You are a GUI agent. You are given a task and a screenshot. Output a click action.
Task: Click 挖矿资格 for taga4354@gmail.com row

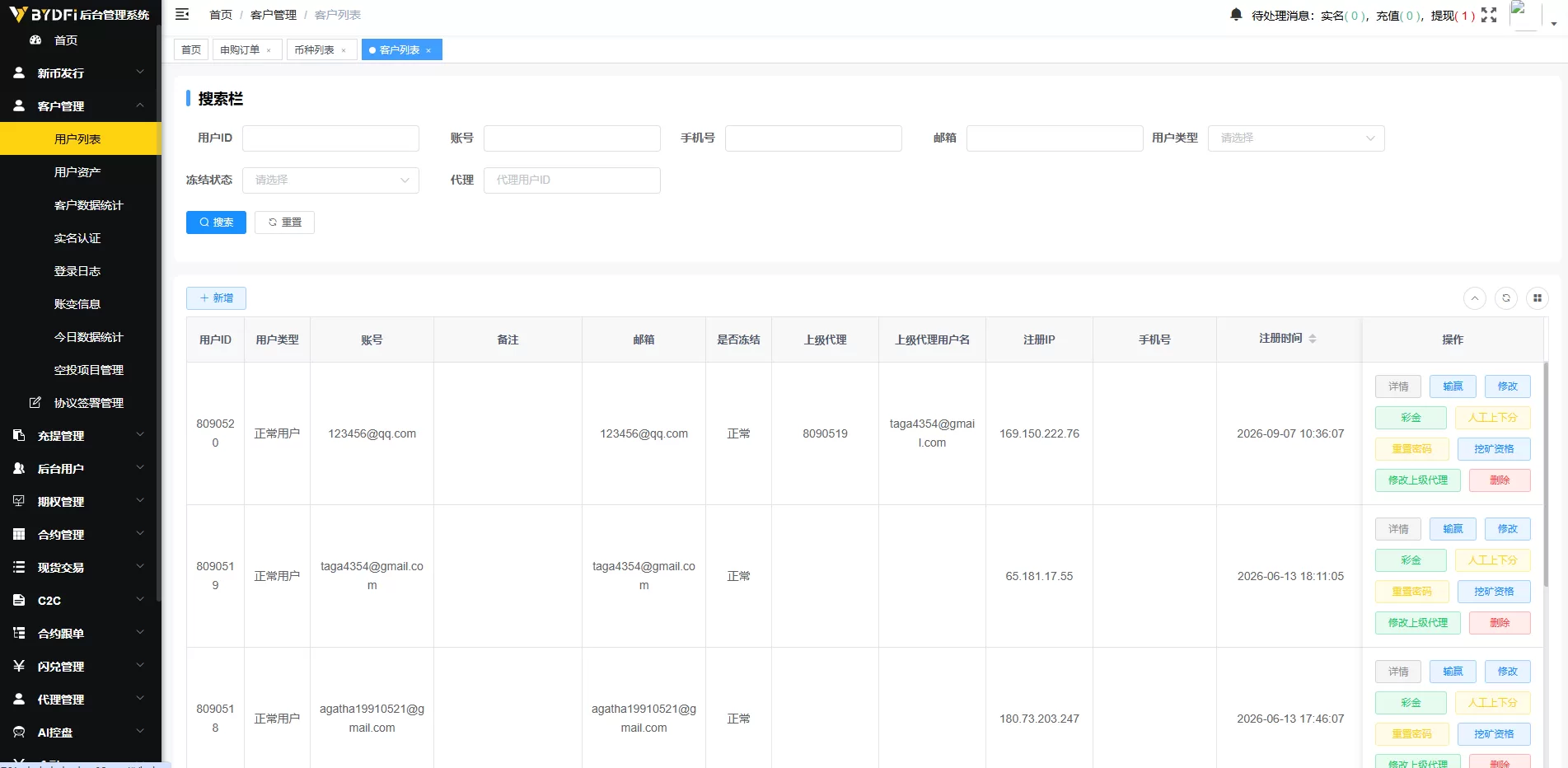(1494, 592)
